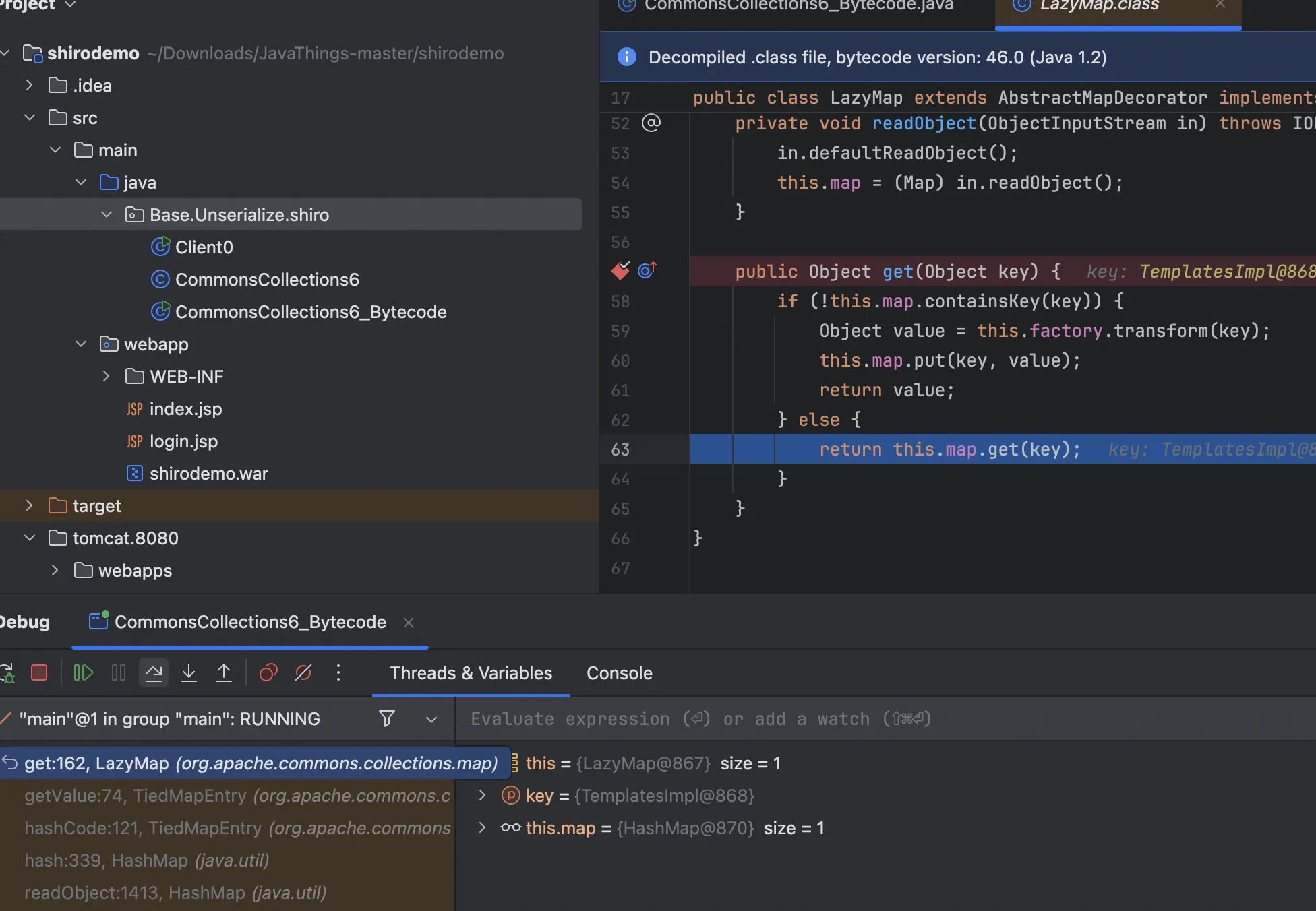Open View Breakpoints red circles icon
This screenshot has height=911, width=1316.
(268, 673)
